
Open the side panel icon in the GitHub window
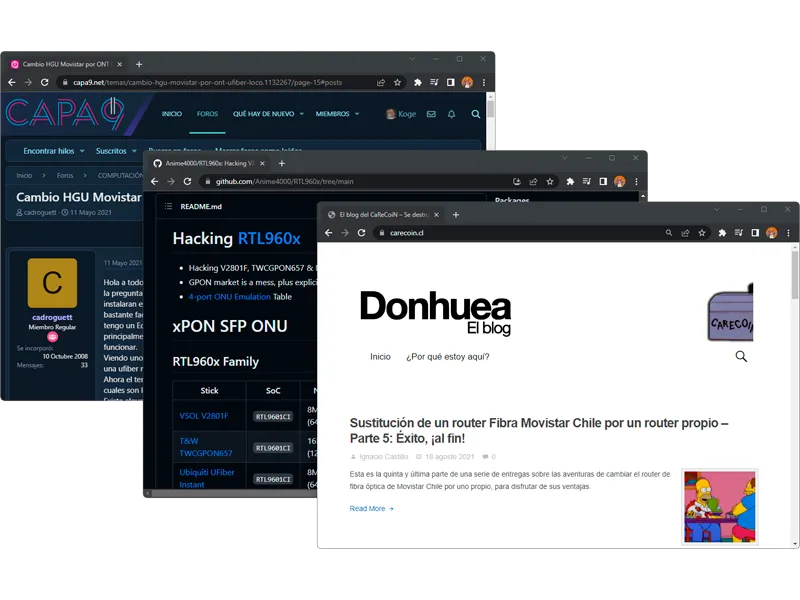pyautogui.click(x=603, y=181)
